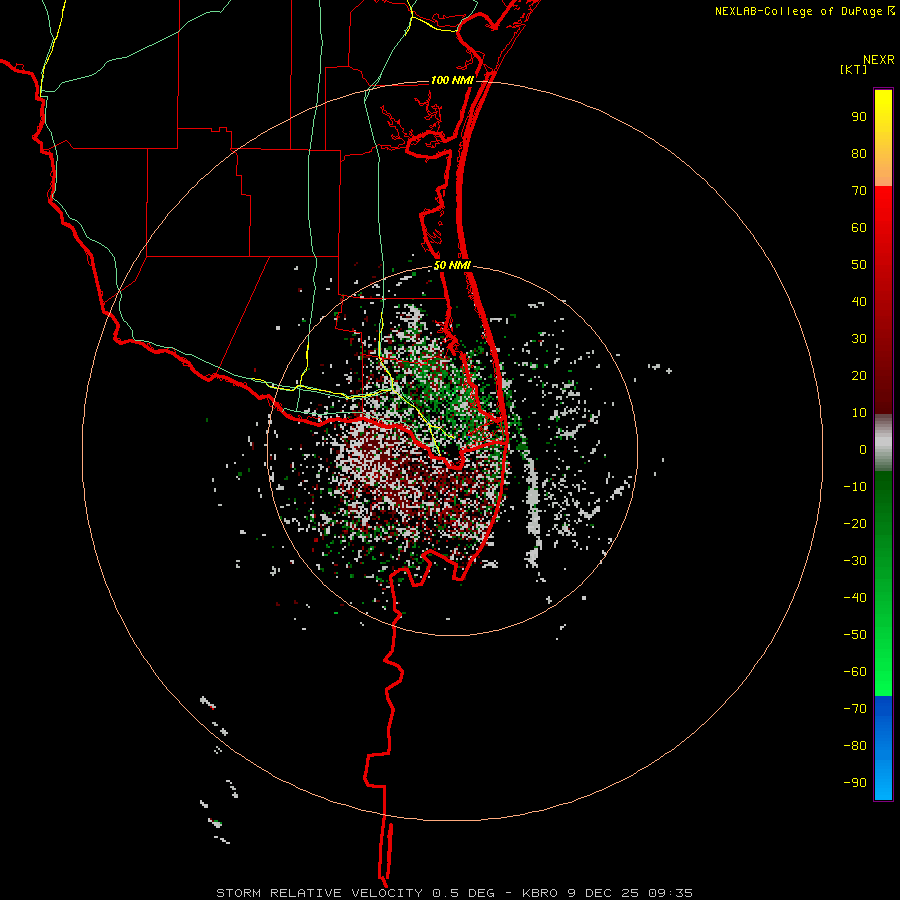Click the 10 value on the velocity scale
This screenshot has height=900, width=900.
pyautogui.click(x=859, y=413)
